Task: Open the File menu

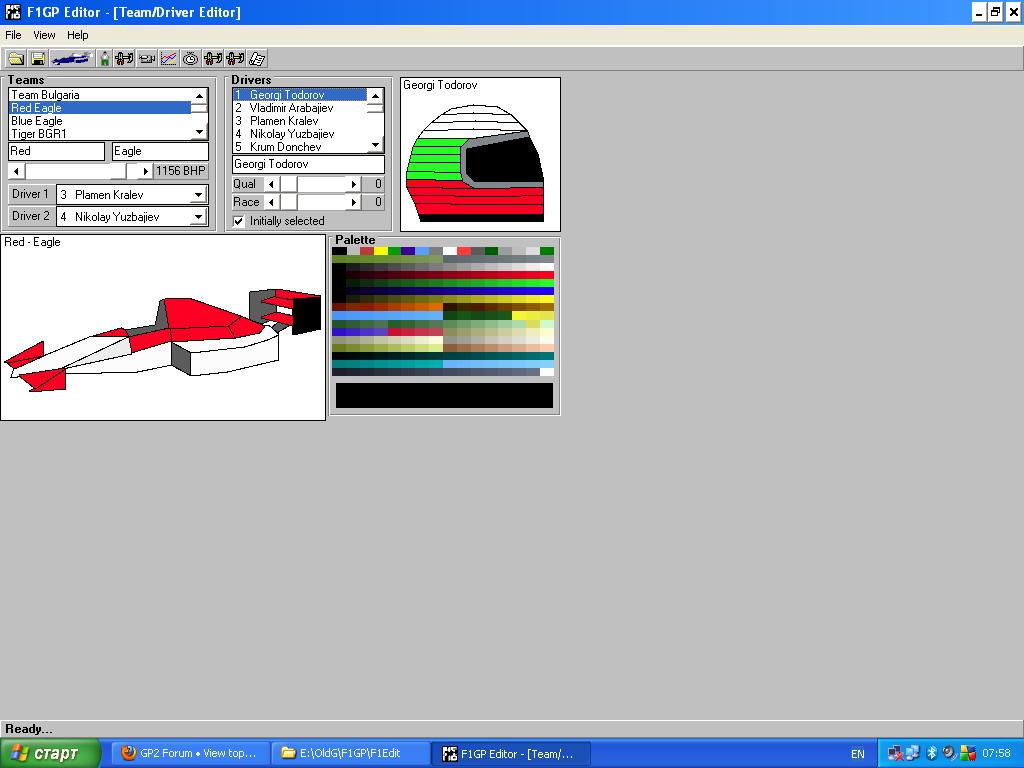Action: coord(13,35)
